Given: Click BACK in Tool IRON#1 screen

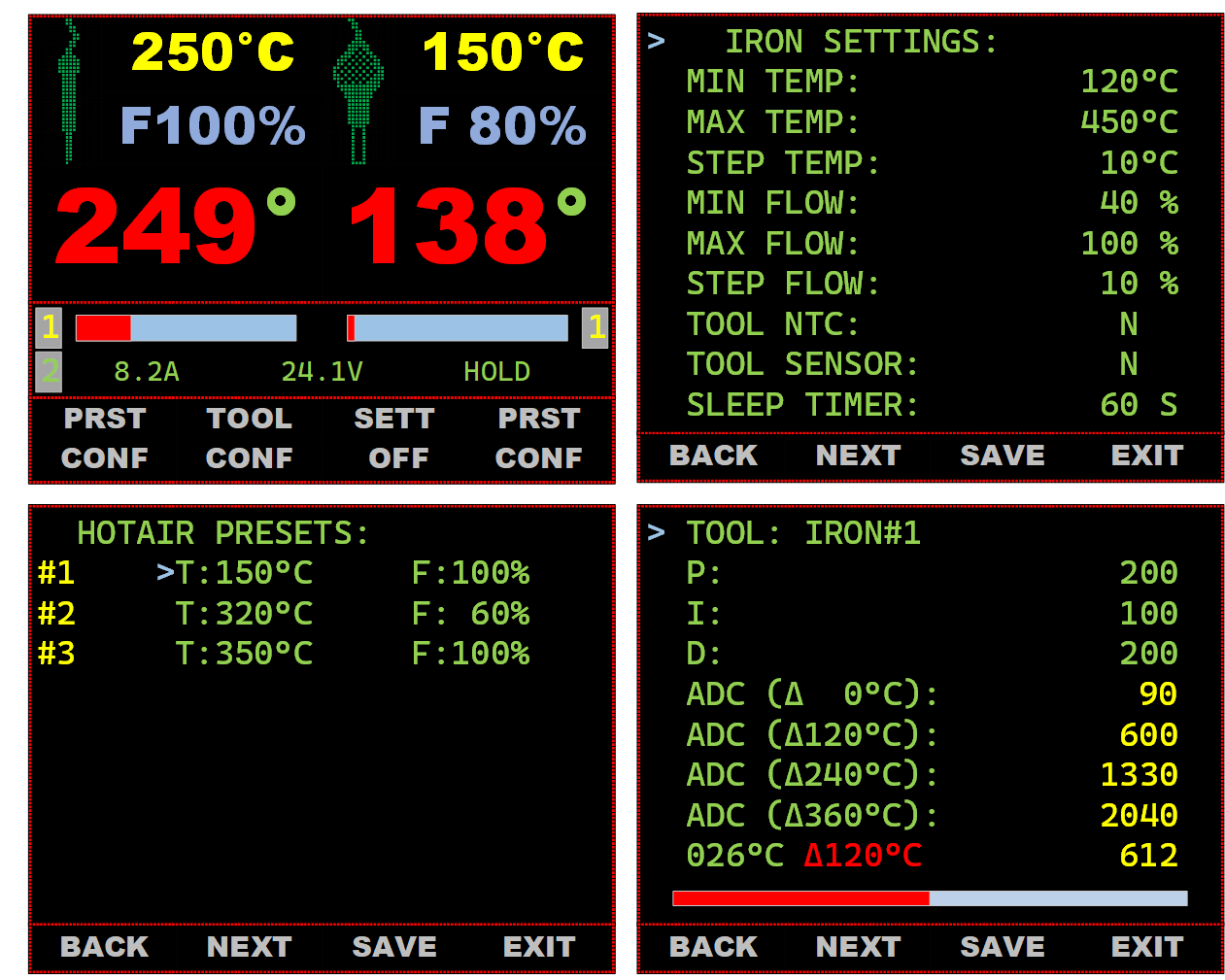Looking at the screenshot, I should [x=713, y=947].
